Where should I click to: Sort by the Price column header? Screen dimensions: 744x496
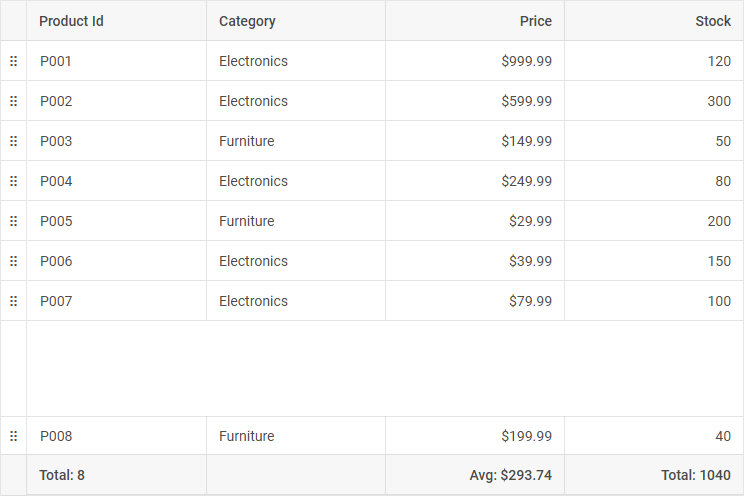pyautogui.click(x=535, y=21)
